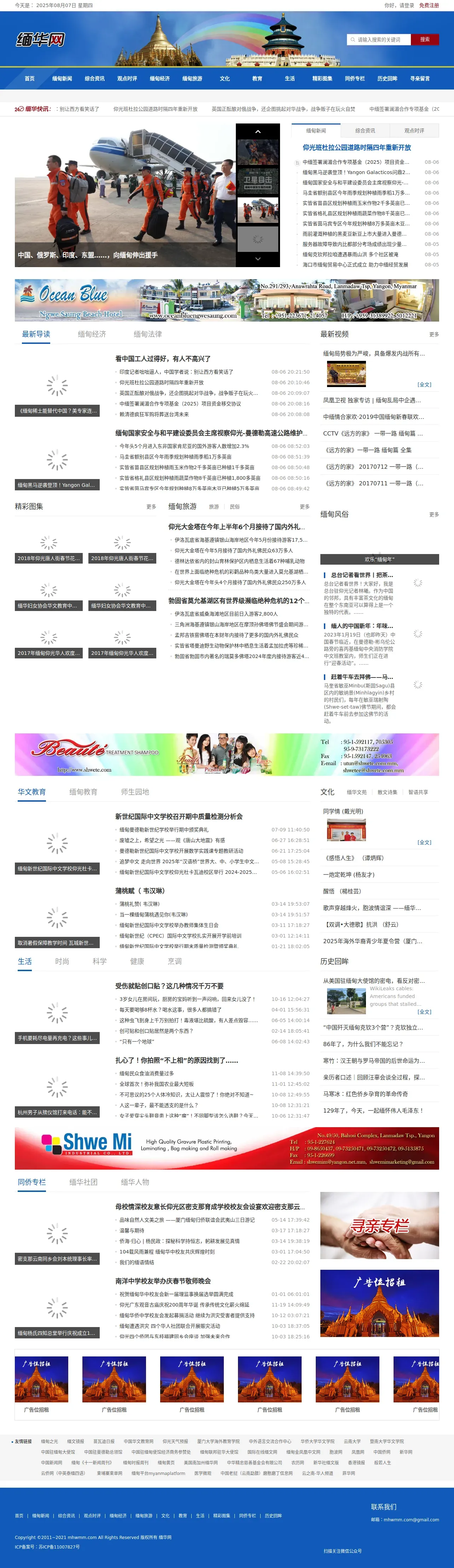Image resolution: width=454 pixels, height=1568 pixels.
Task: Select the 华文教育 tab
Action: pyautogui.click(x=32, y=792)
